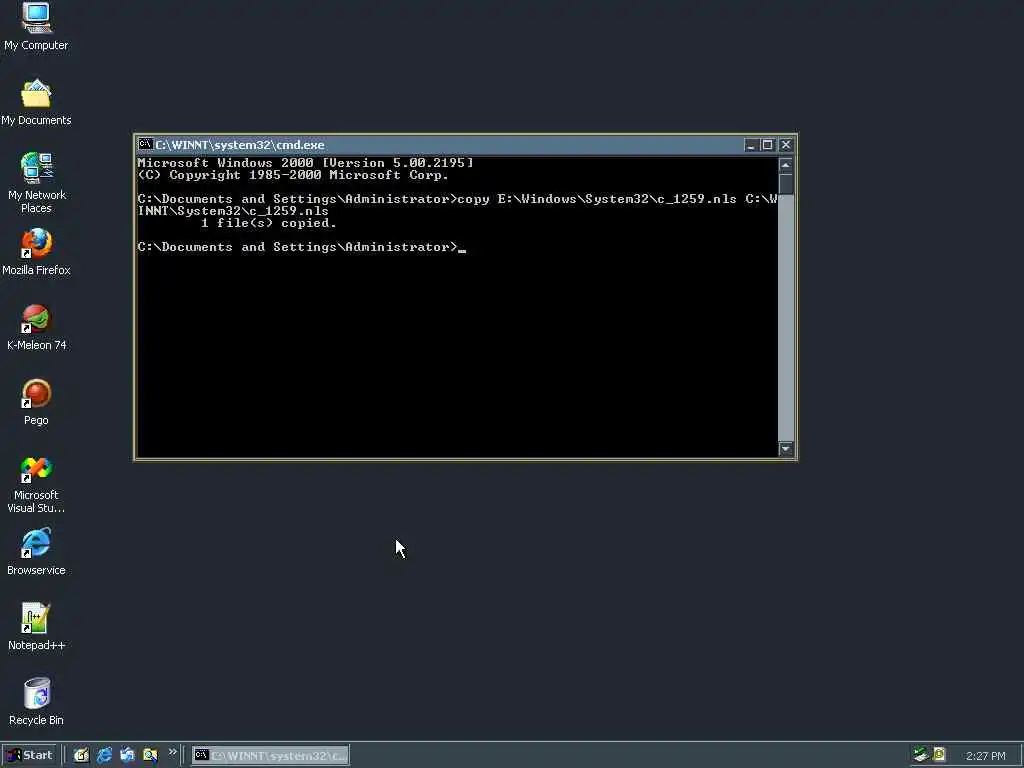1024x768 pixels.
Task: Expand the quick launch overflow chevron
Action: click(x=172, y=752)
